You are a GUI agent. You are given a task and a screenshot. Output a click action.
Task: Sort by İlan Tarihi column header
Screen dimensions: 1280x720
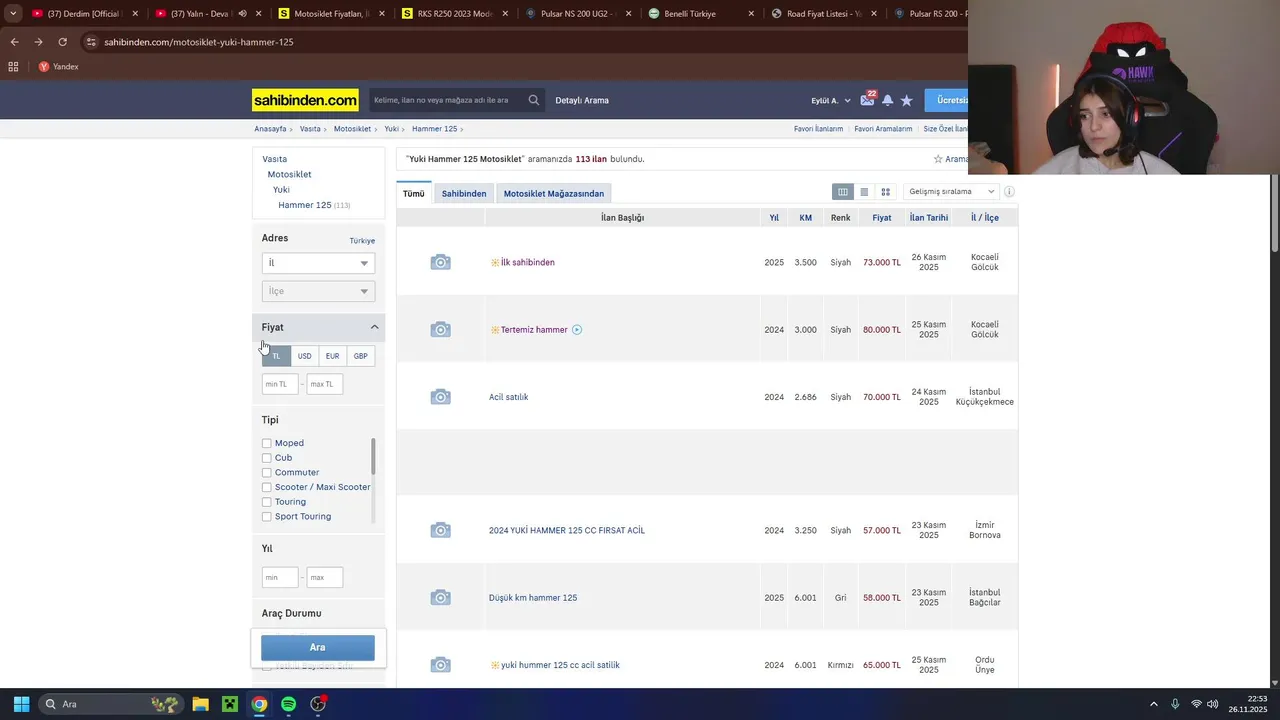point(929,218)
